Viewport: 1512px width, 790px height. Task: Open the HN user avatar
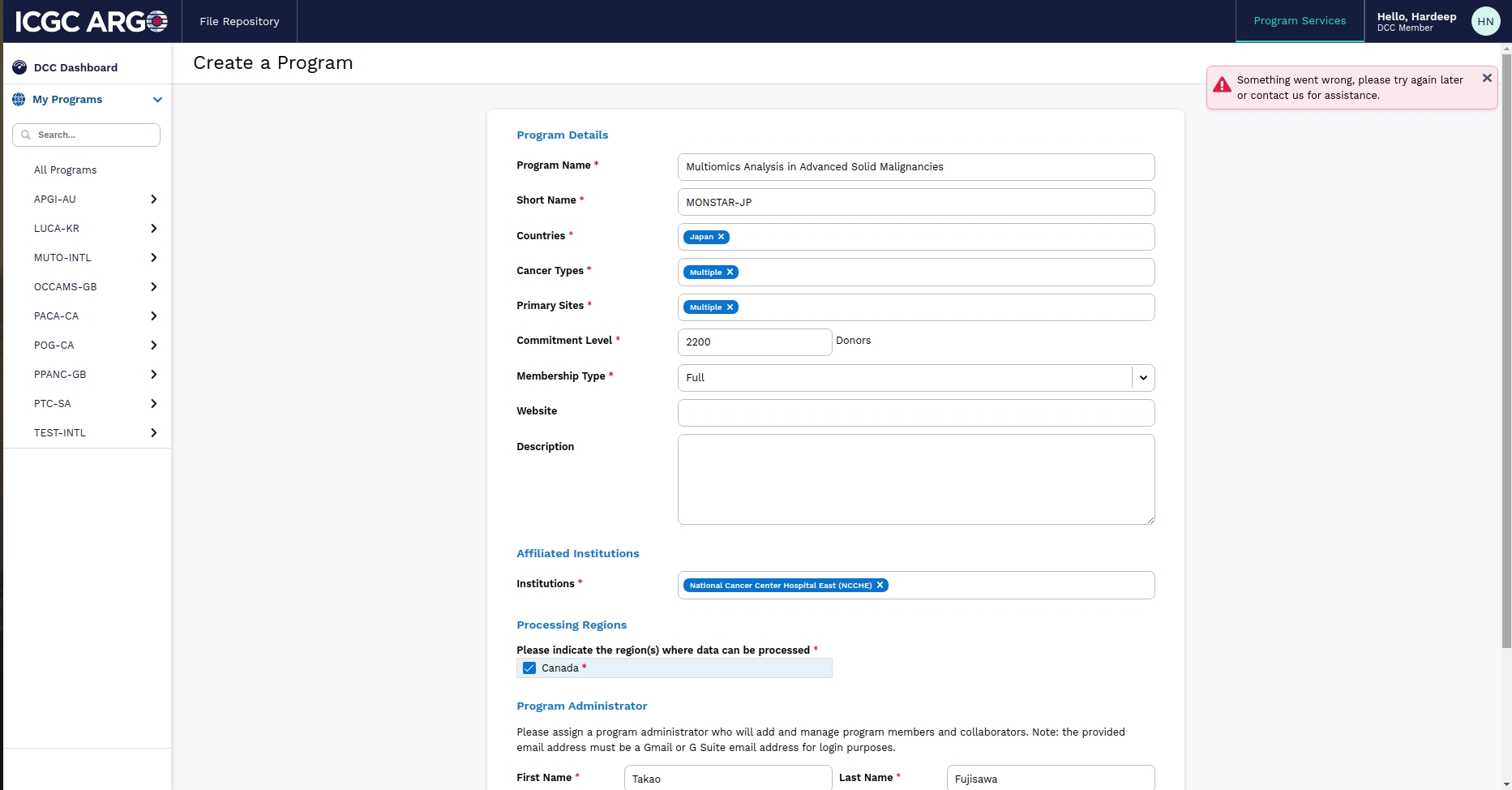pos(1485,21)
